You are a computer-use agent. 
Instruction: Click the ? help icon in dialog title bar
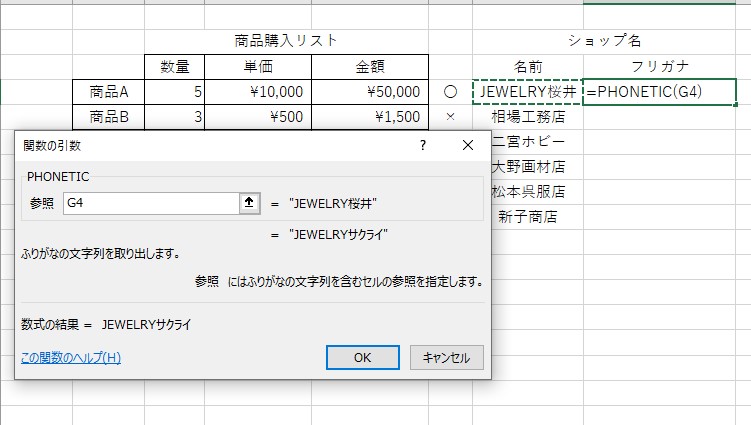(x=423, y=146)
